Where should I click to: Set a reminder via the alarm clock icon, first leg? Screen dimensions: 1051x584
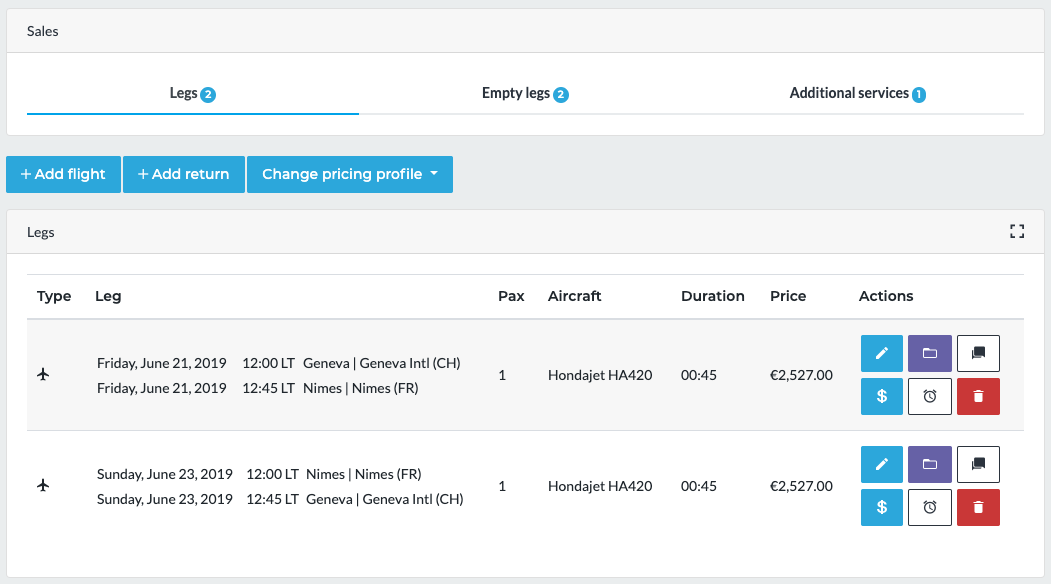929,396
